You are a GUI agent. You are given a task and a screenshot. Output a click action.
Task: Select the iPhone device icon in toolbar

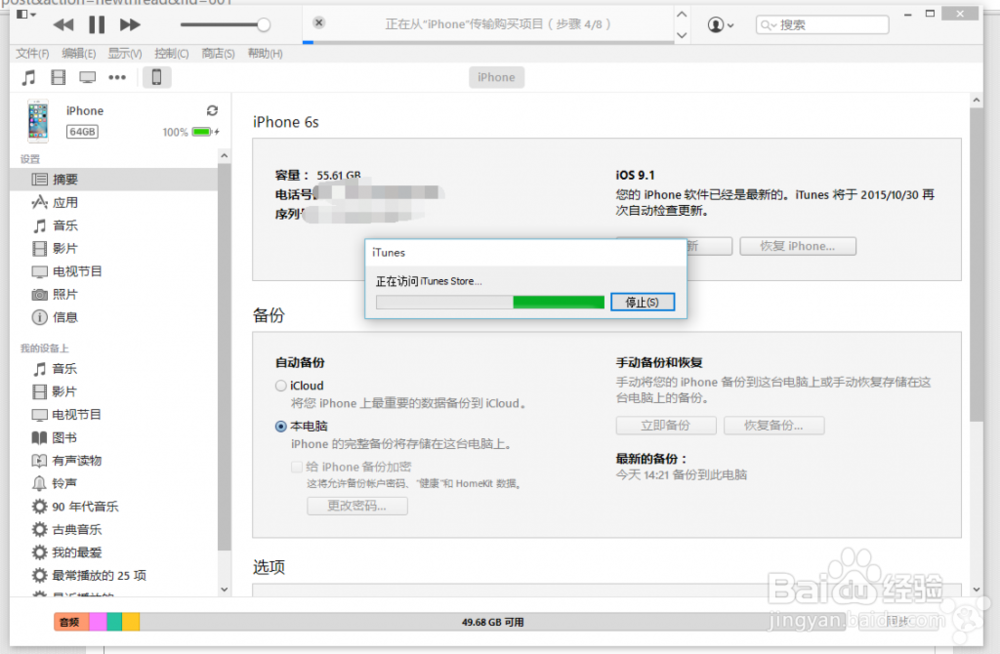pyautogui.click(x=156, y=78)
